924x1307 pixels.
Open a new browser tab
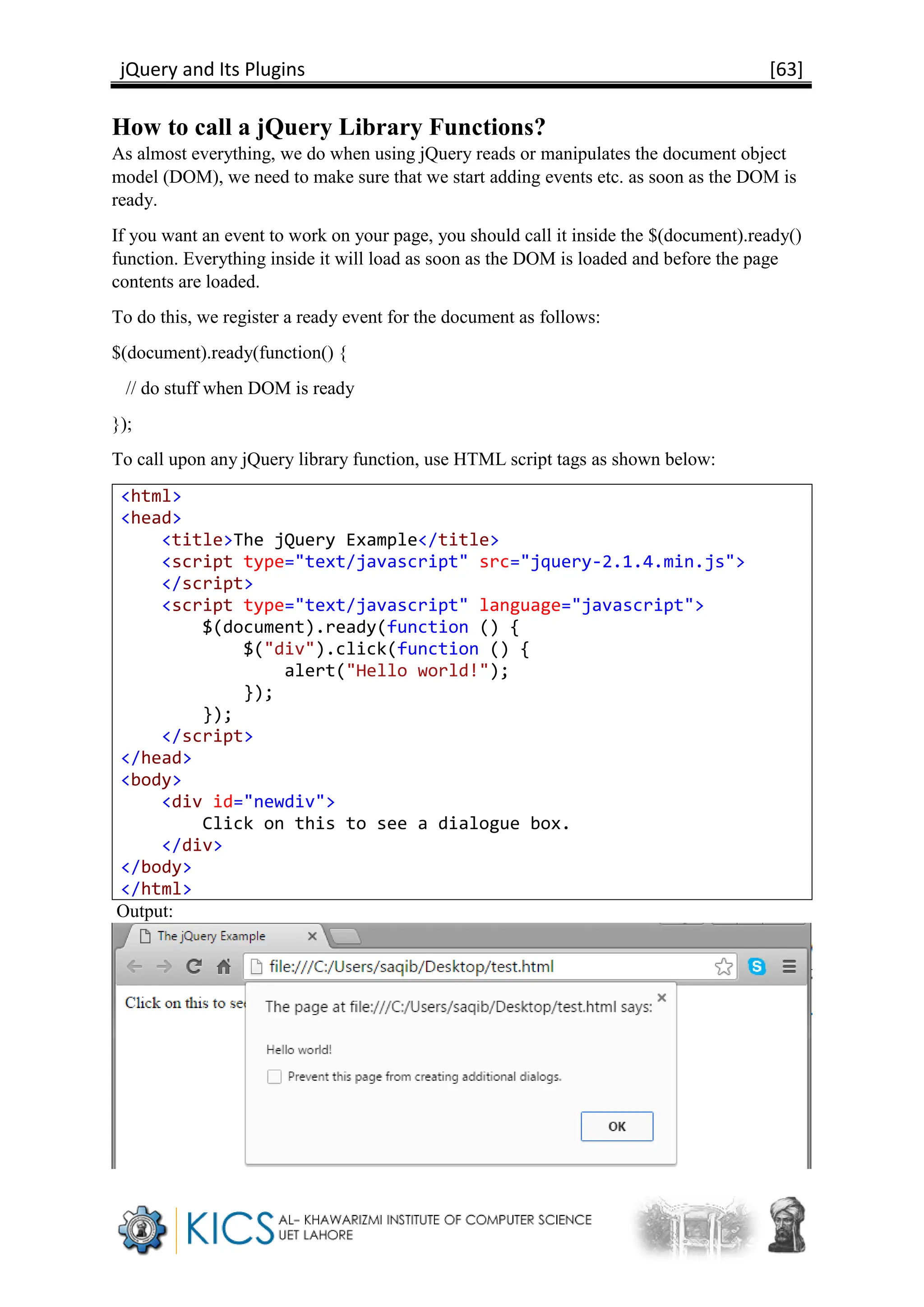pos(345,936)
